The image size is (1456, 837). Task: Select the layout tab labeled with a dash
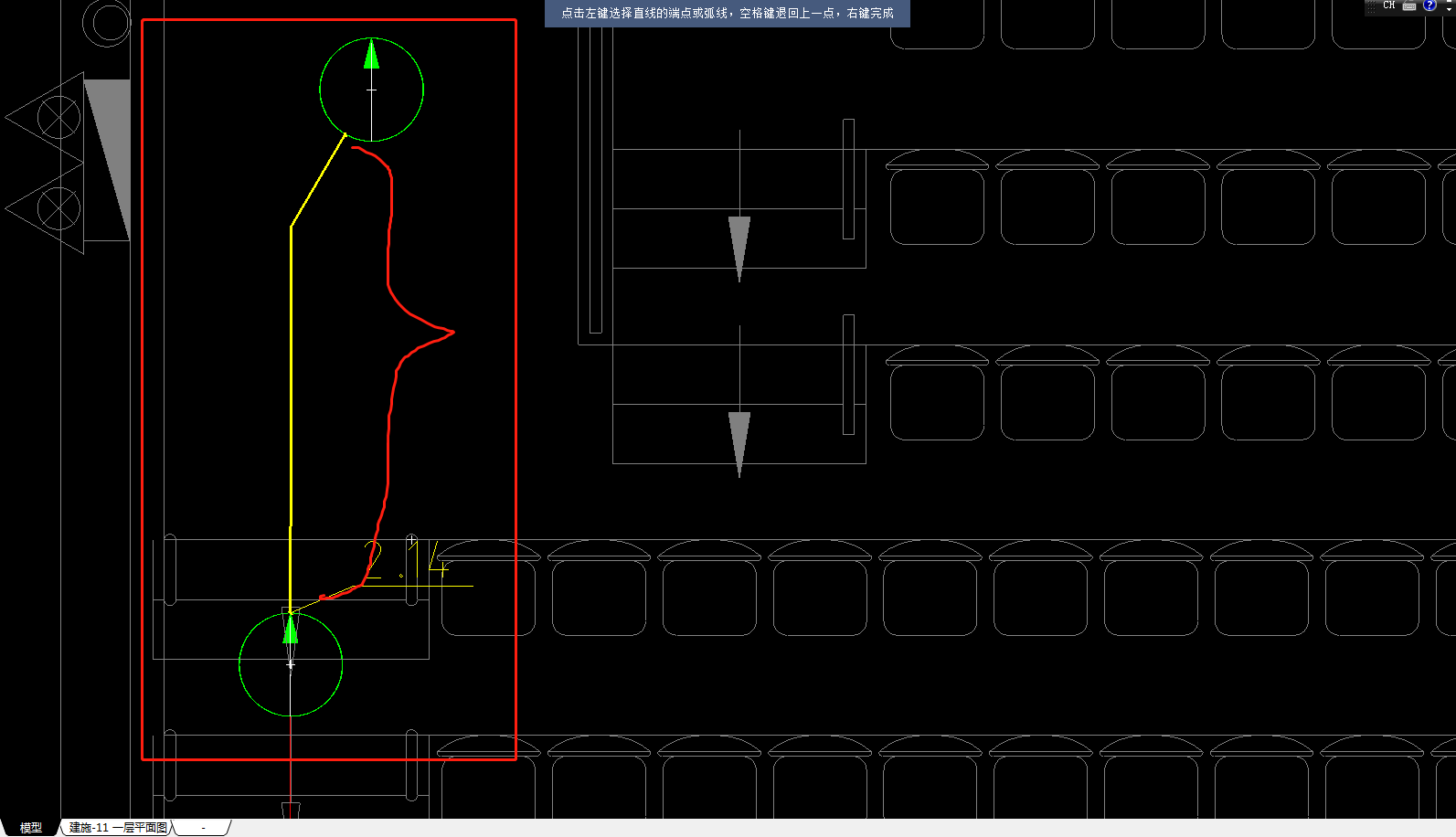[x=203, y=827]
